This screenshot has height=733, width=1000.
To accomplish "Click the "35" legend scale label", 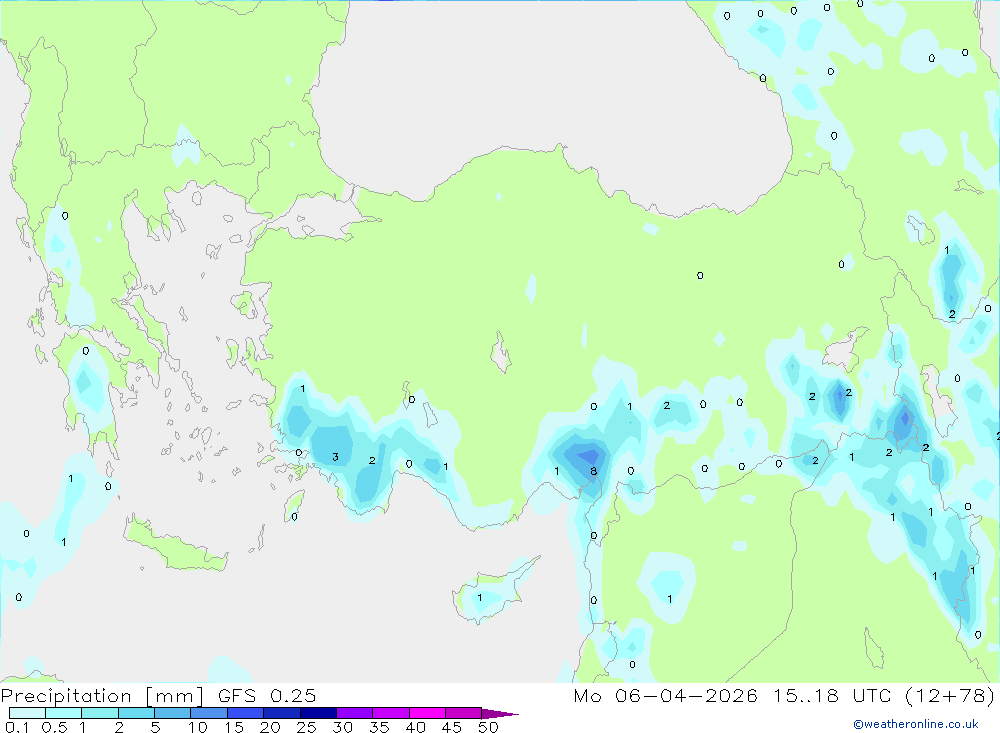I will click(379, 727).
